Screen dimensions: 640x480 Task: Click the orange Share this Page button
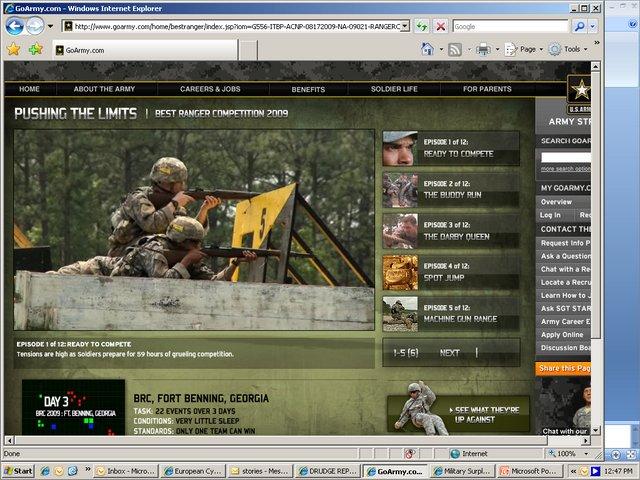click(x=563, y=368)
